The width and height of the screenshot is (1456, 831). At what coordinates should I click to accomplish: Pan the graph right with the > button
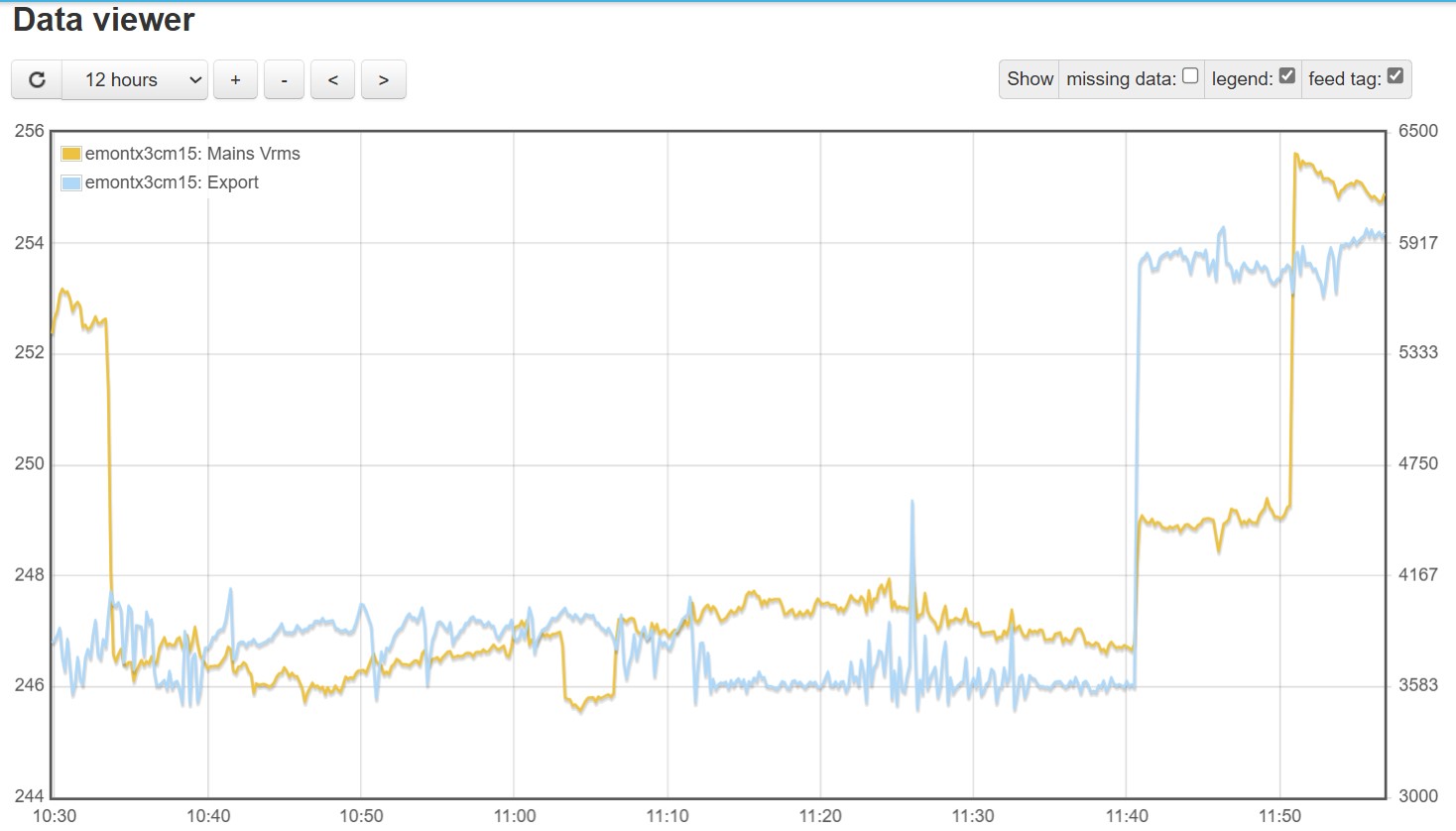[x=384, y=79]
